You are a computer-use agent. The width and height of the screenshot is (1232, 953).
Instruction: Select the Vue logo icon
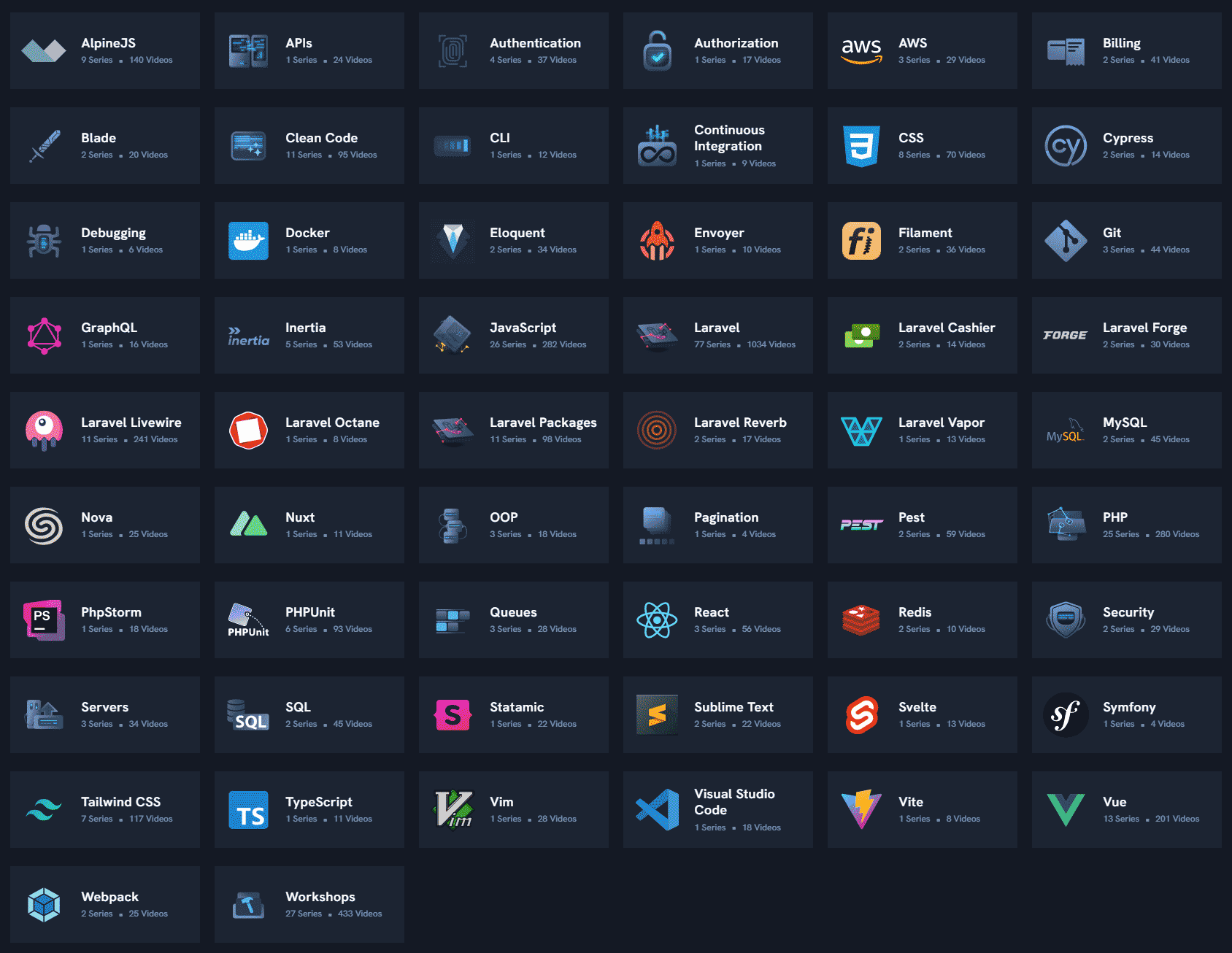tap(1066, 810)
